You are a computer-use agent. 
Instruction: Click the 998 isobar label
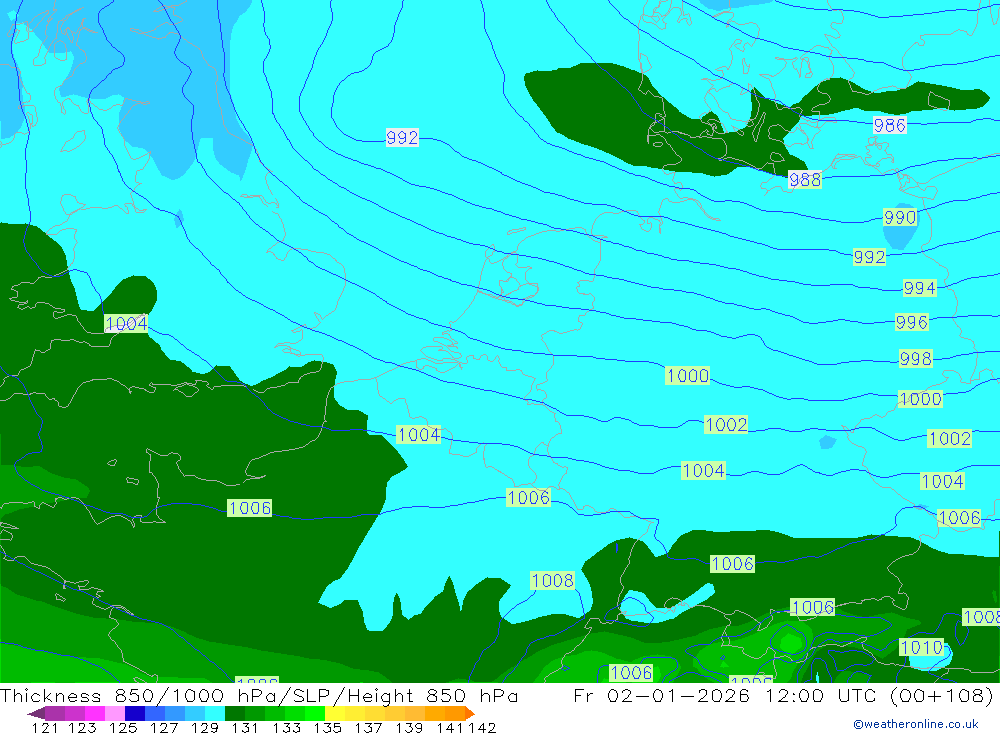(x=915, y=359)
